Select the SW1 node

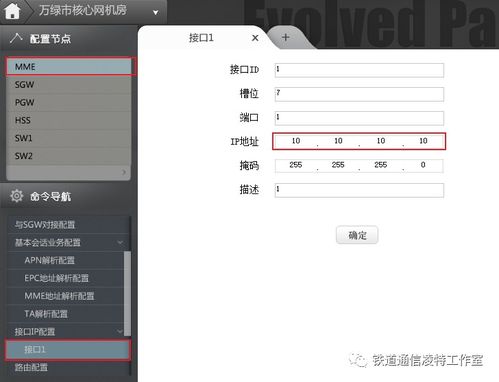tap(69, 138)
